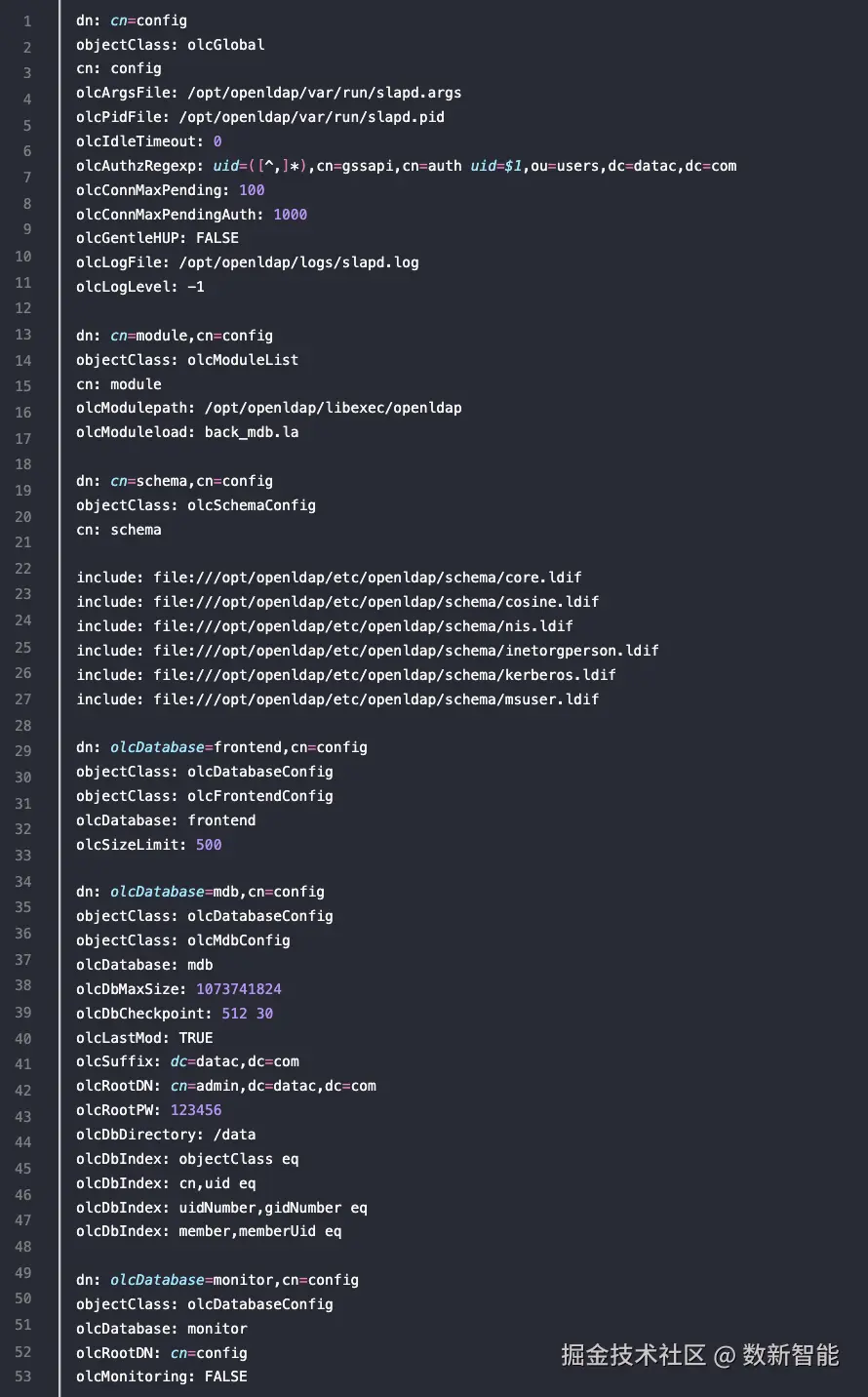Image resolution: width=868 pixels, height=1397 pixels.
Task: Click the olcConnMaxPendingAuth value 1000
Action: (290, 215)
